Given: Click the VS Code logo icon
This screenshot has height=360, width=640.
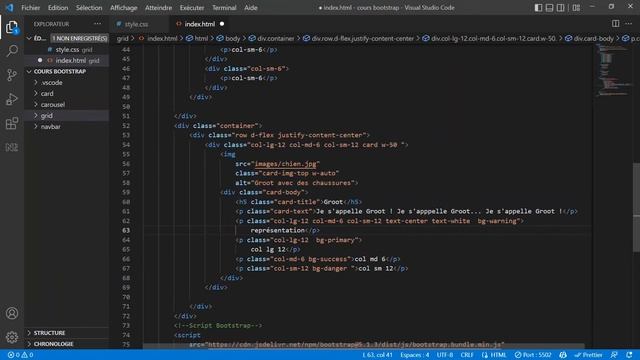Looking at the screenshot, I should click(x=9, y=7).
